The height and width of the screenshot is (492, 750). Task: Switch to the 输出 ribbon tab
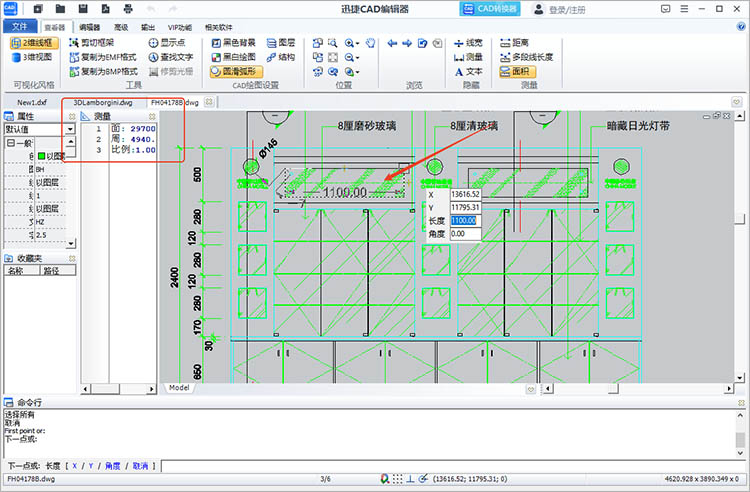[148, 27]
